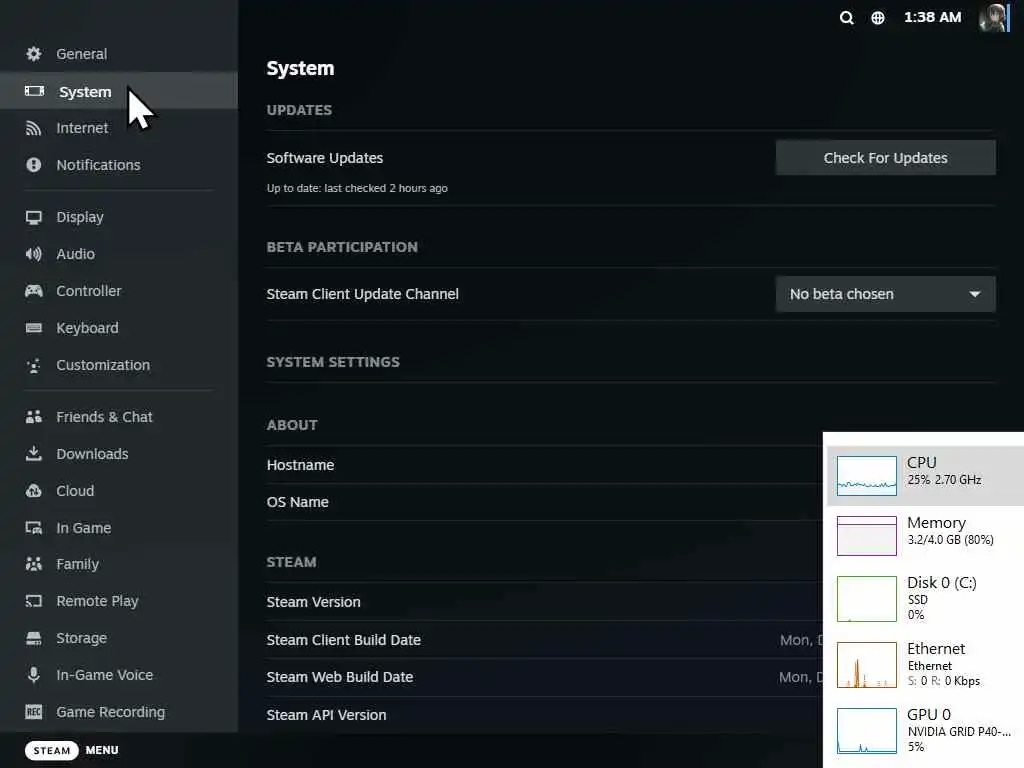Click the Audio speaker icon
This screenshot has height=768, width=1024.
(x=33, y=253)
